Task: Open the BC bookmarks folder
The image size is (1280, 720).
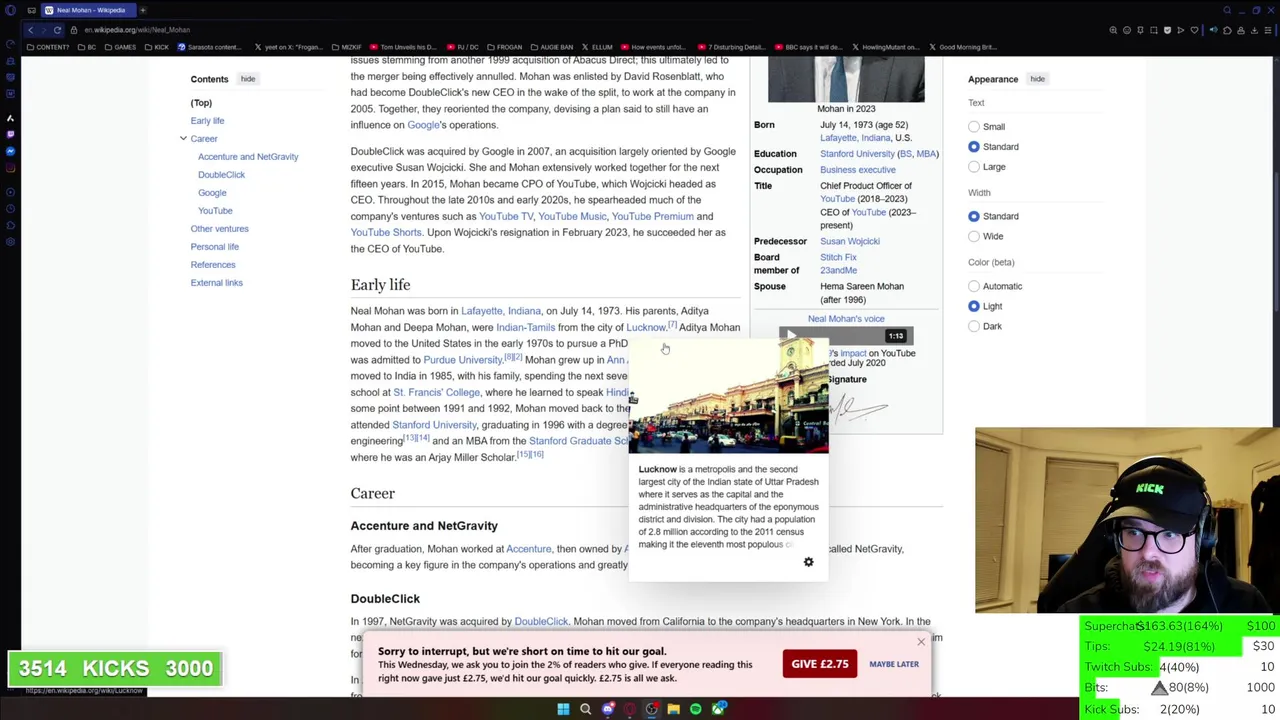Action: (x=87, y=47)
